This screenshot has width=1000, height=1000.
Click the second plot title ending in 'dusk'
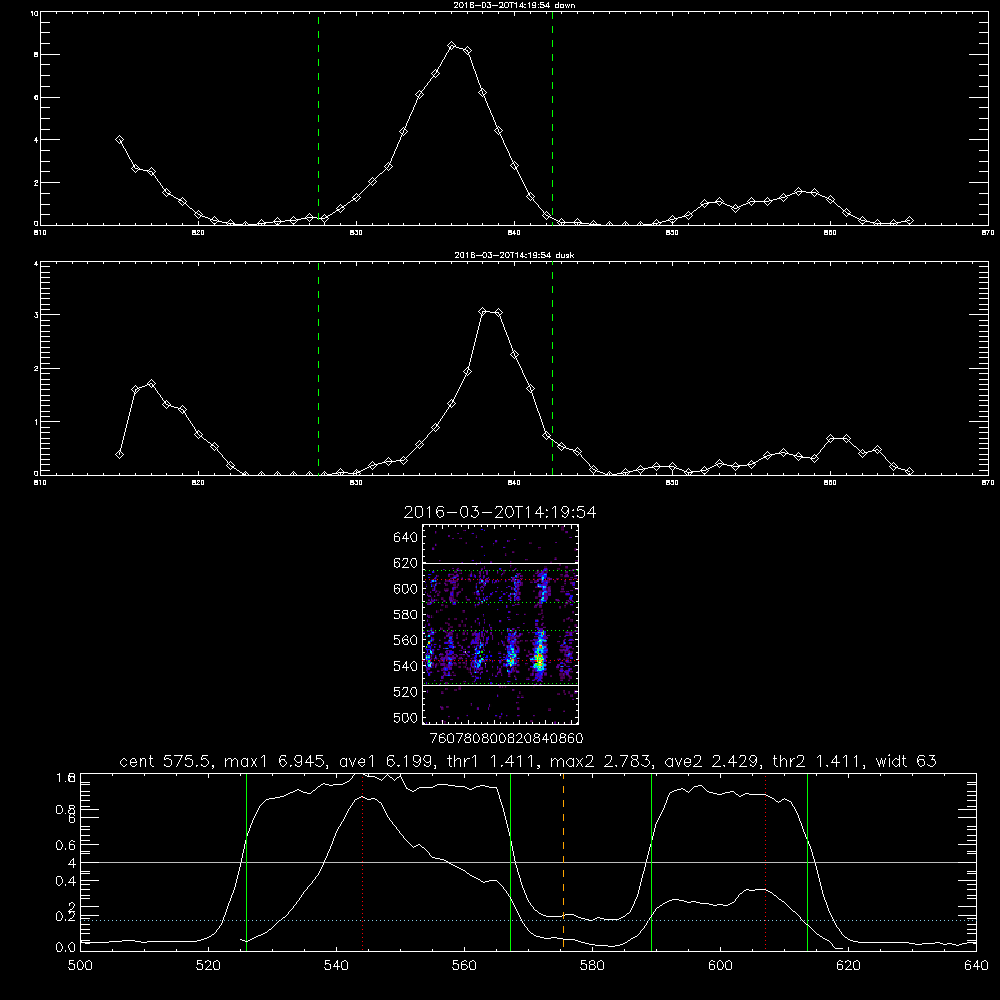(514, 255)
